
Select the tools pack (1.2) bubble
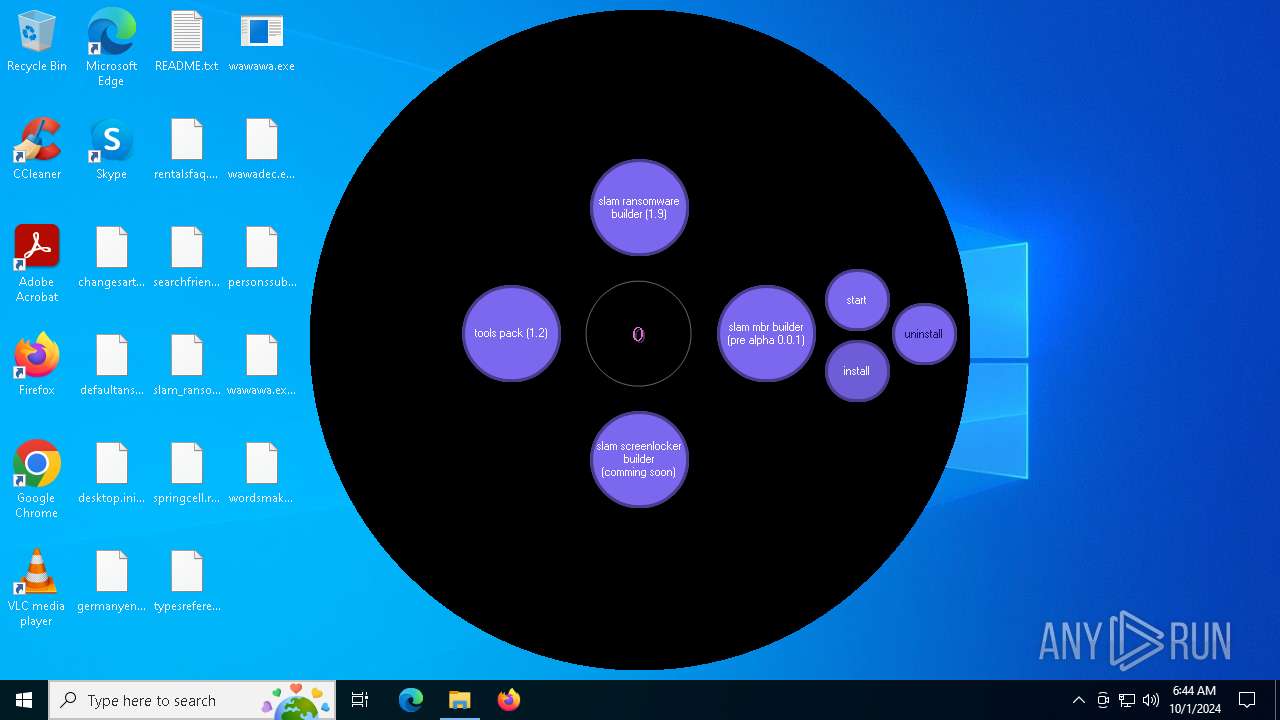click(511, 333)
